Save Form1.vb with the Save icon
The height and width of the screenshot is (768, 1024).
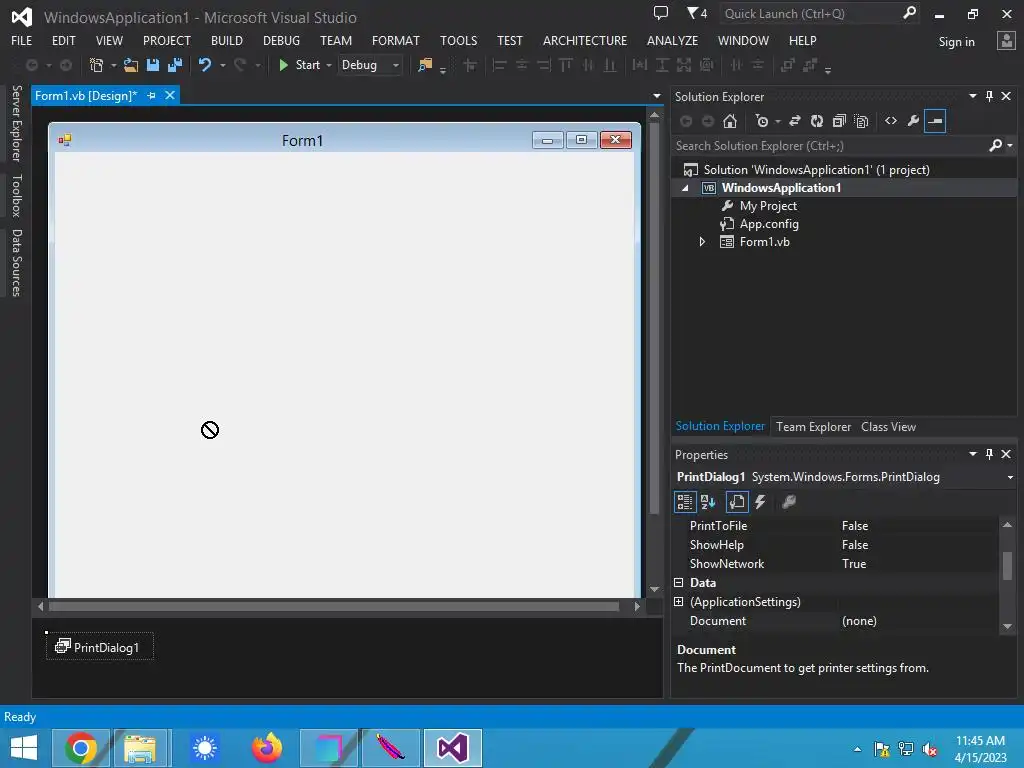click(153, 65)
